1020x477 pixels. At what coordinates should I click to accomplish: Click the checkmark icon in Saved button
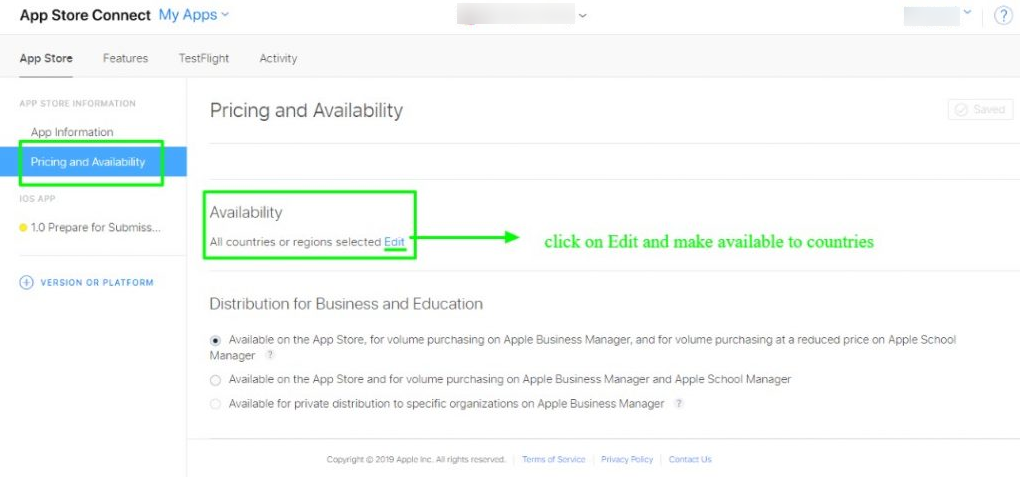click(x=961, y=109)
